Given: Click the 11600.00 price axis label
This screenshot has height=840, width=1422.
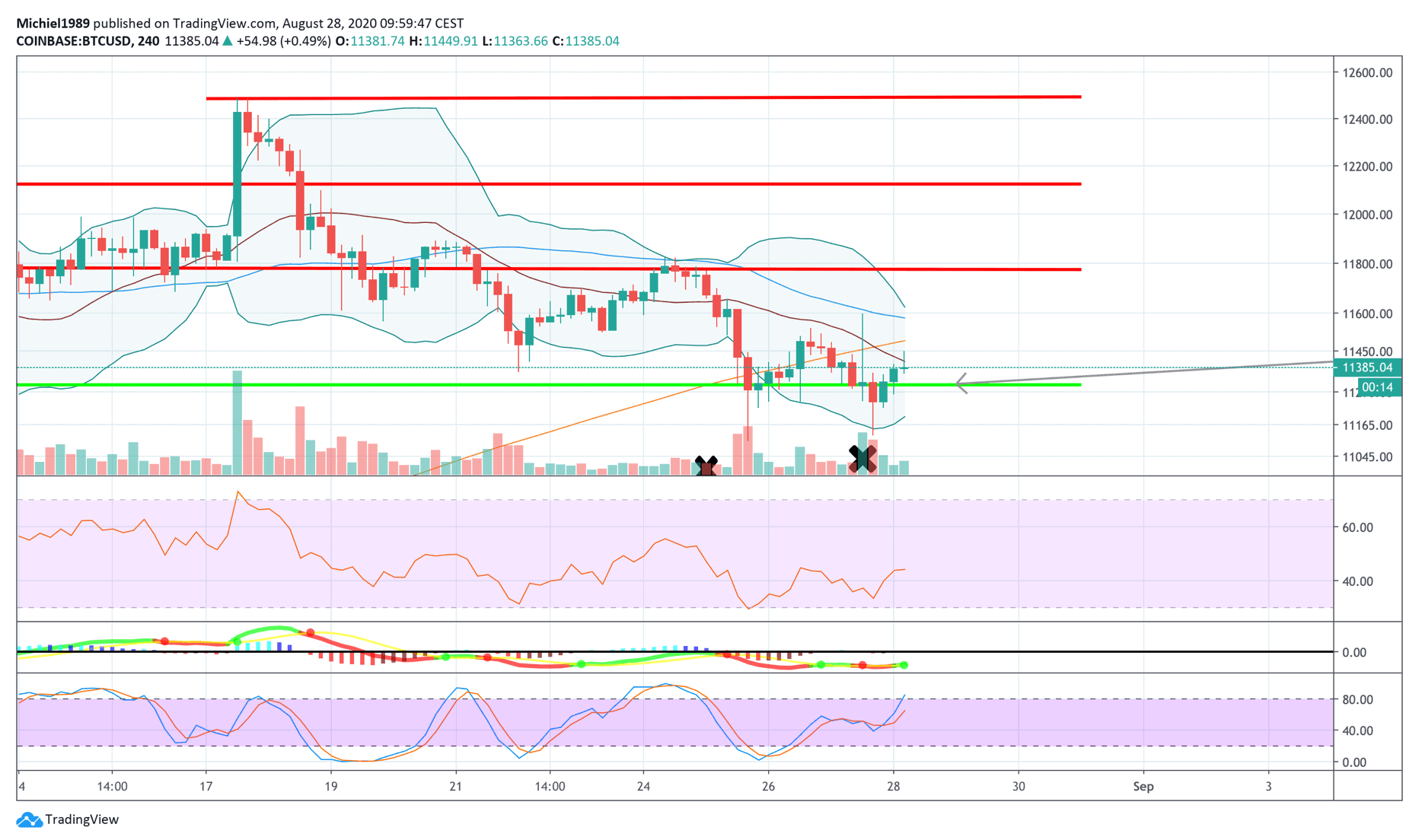Looking at the screenshot, I should tap(1368, 313).
